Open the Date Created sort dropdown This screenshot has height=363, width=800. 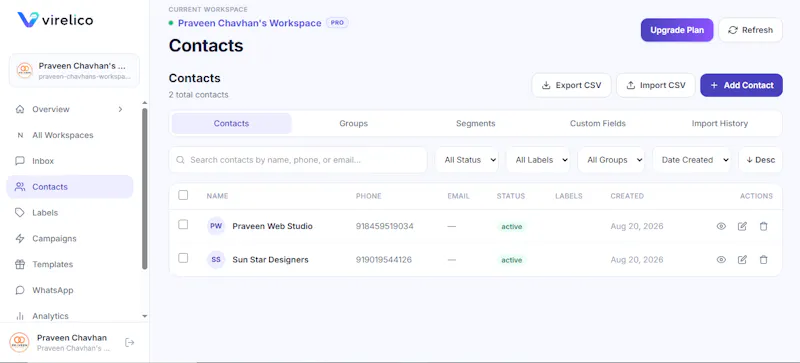pyautogui.click(x=692, y=160)
